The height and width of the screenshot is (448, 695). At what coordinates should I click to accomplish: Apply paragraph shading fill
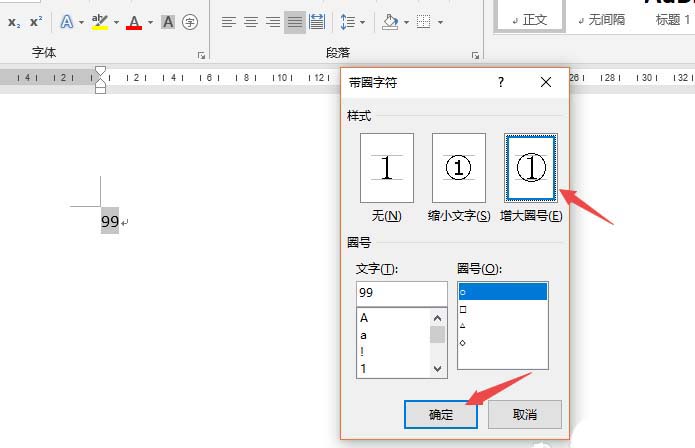[390, 22]
